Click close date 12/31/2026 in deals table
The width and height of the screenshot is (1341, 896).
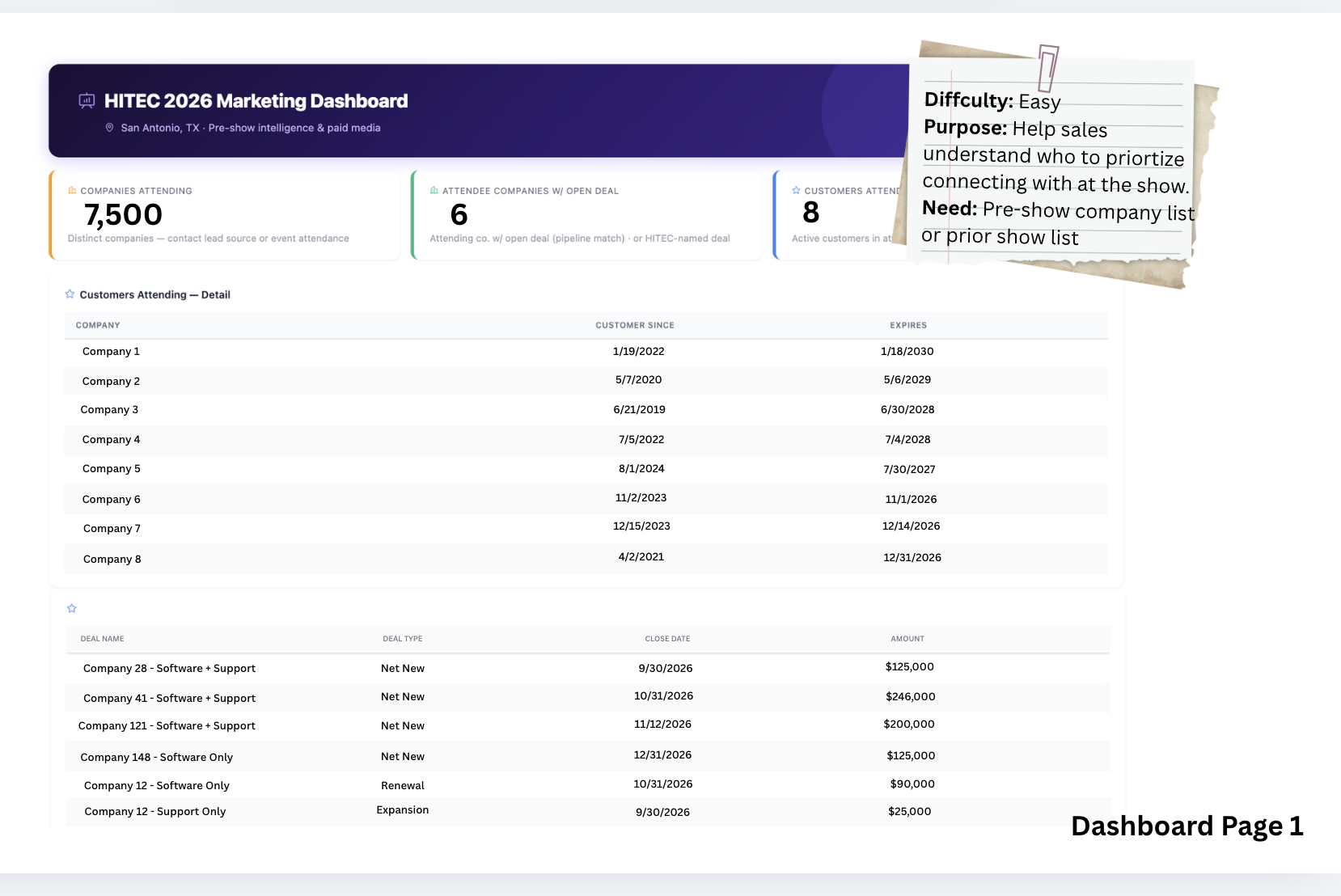[x=663, y=755]
